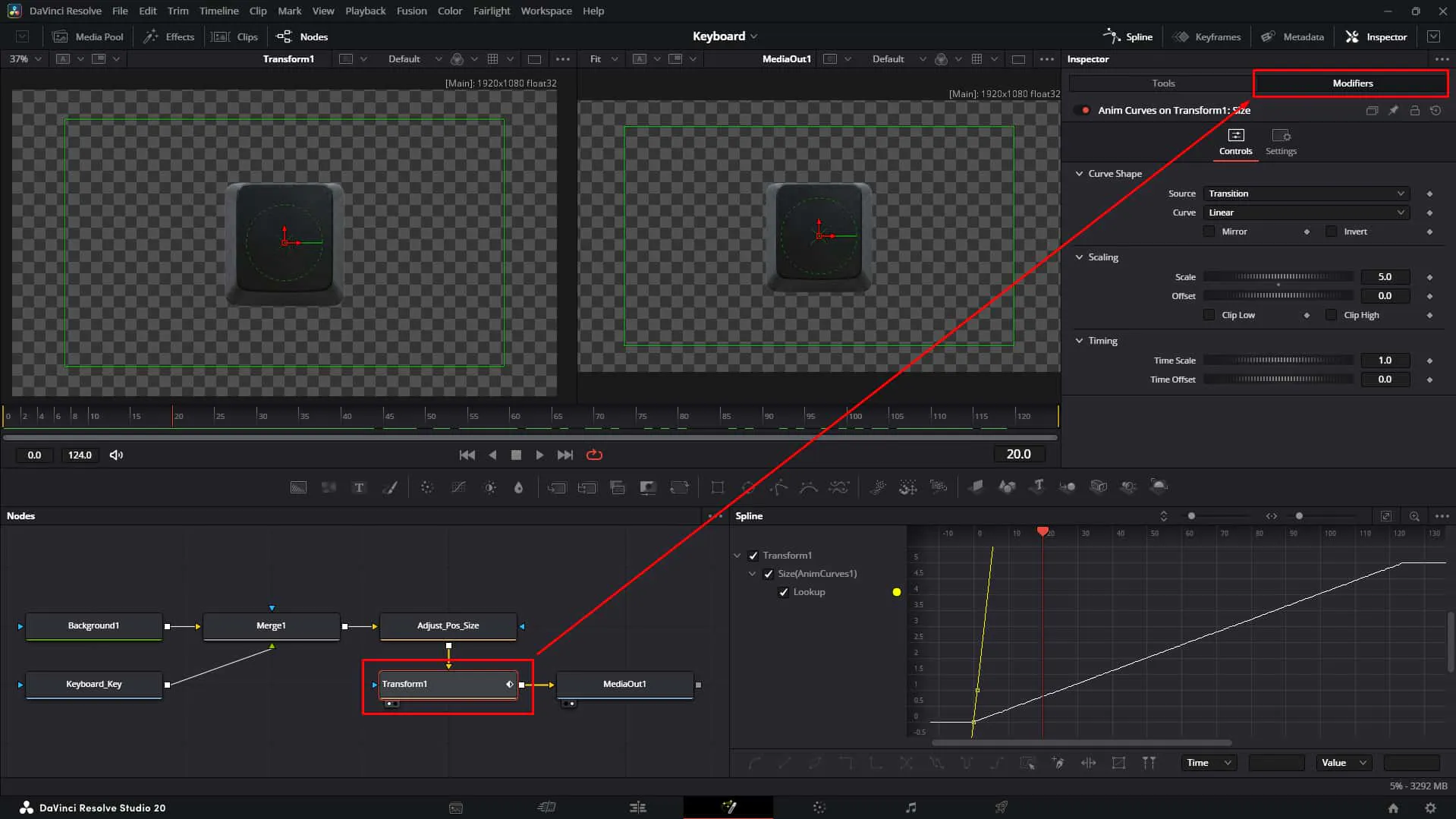
Task: Toggle the Inspector panel button
Action: click(x=1376, y=36)
